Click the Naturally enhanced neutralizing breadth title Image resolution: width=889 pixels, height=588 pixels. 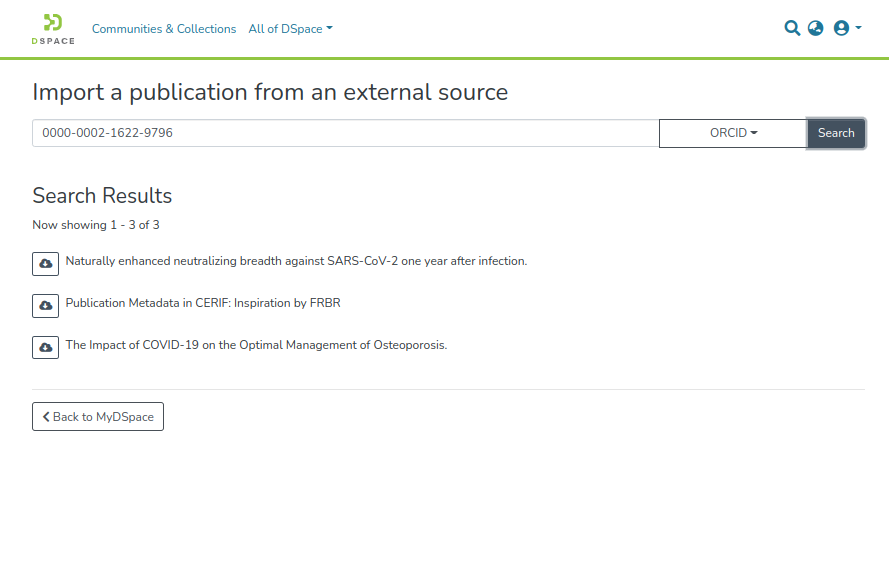coord(296,261)
